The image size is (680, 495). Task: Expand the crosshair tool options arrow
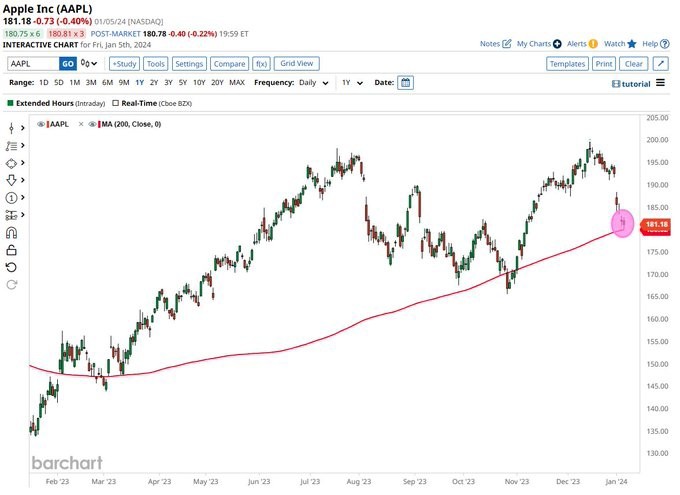[22, 128]
